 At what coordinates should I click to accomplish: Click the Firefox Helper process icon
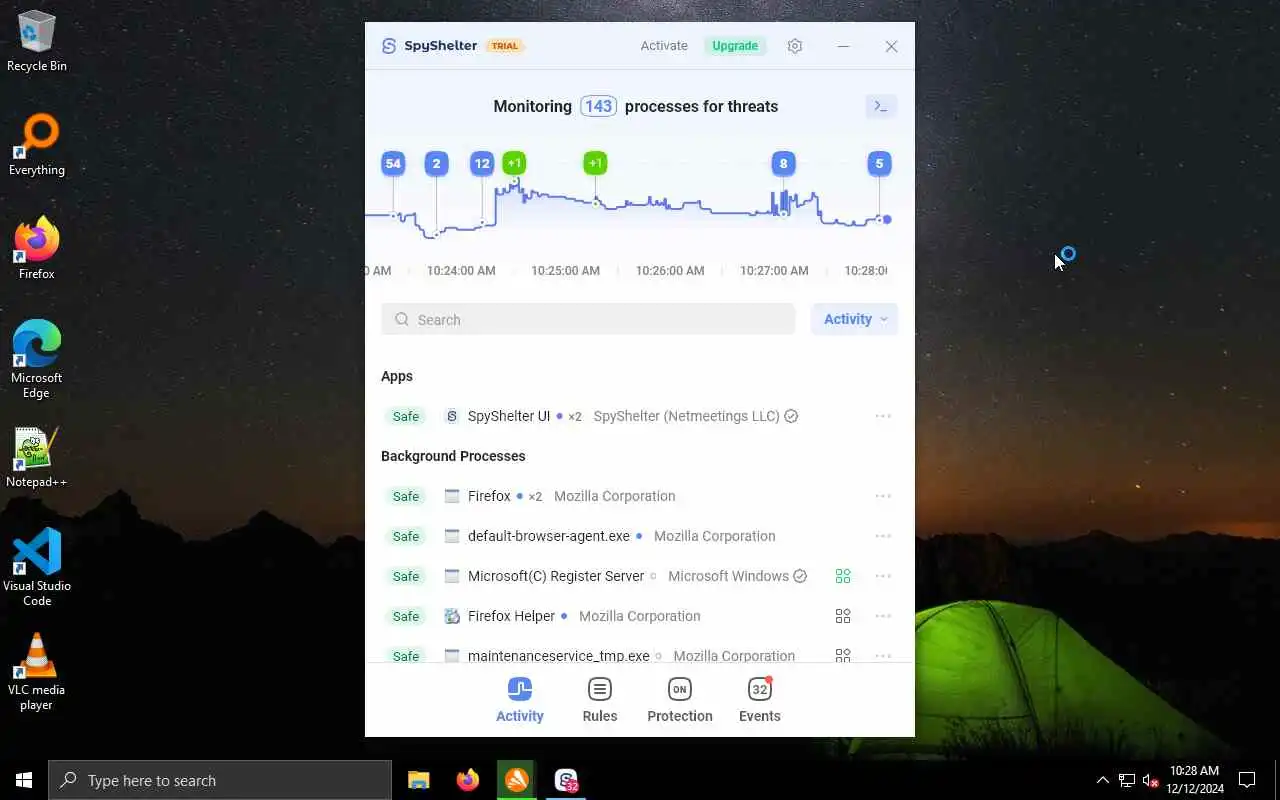pyautogui.click(x=452, y=616)
